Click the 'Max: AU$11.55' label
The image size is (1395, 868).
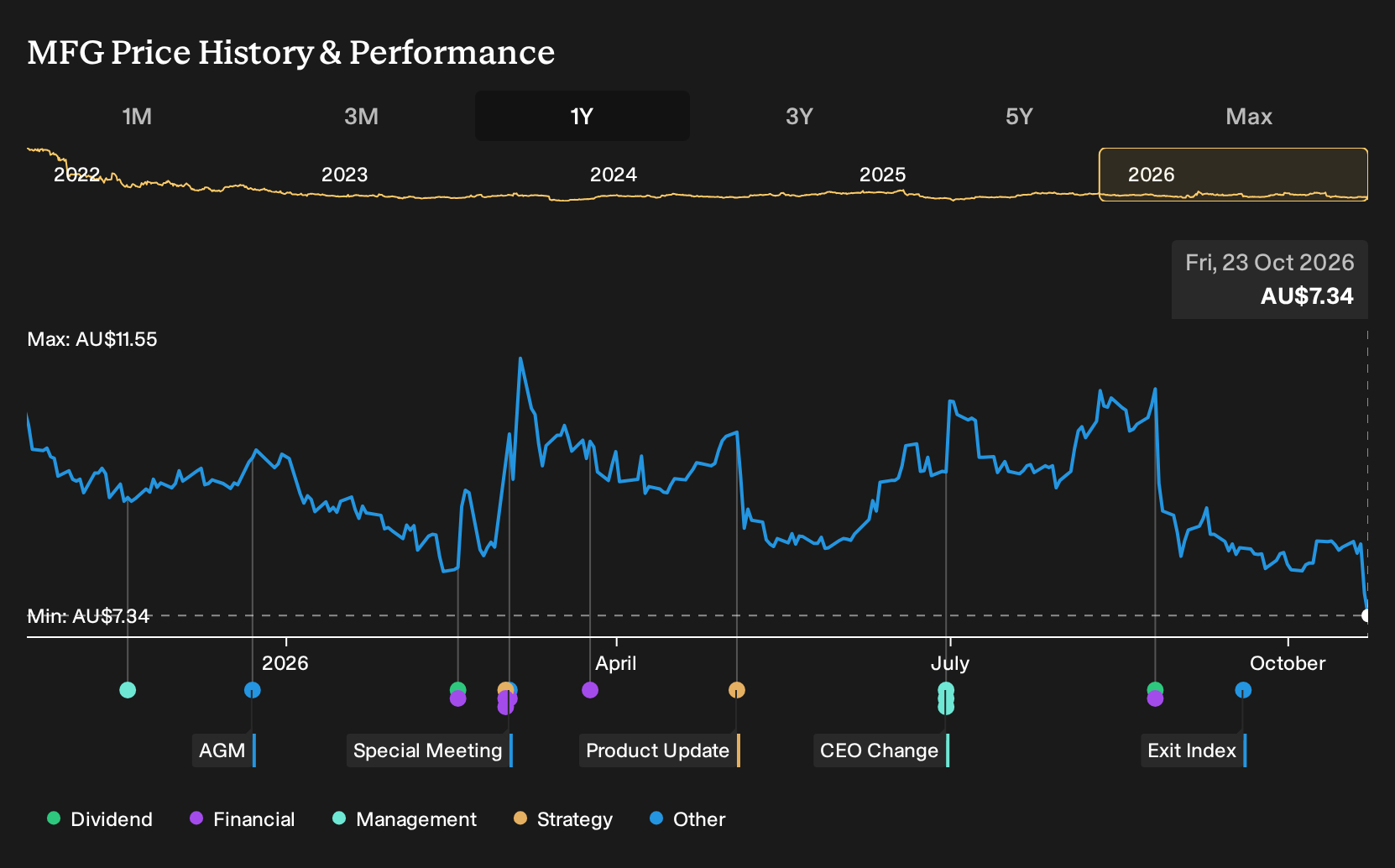(x=92, y=339)
